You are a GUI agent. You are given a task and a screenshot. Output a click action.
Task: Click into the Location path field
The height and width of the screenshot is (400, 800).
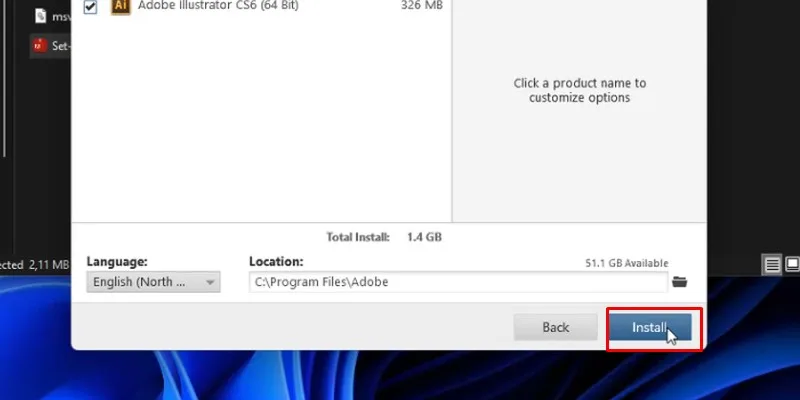(x=458, y=282)
